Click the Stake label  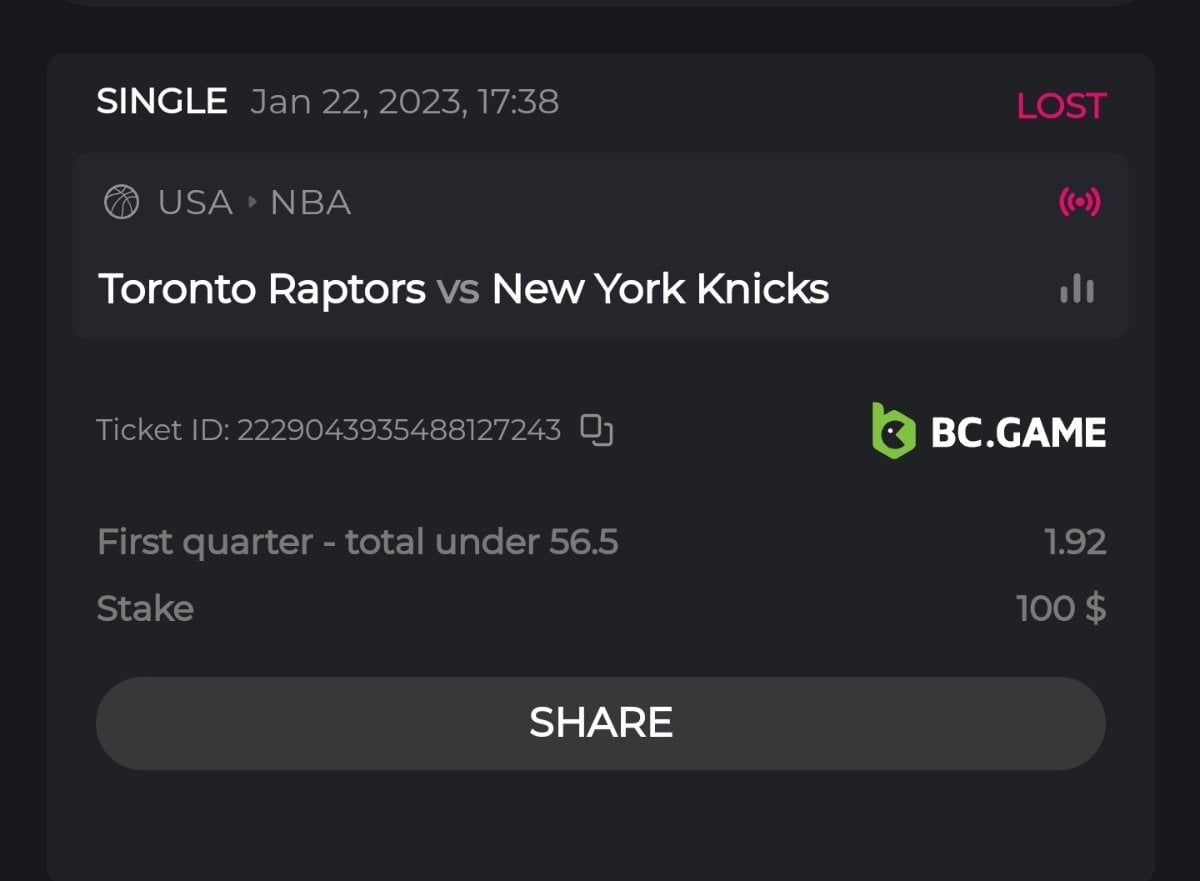coord(145,608)
